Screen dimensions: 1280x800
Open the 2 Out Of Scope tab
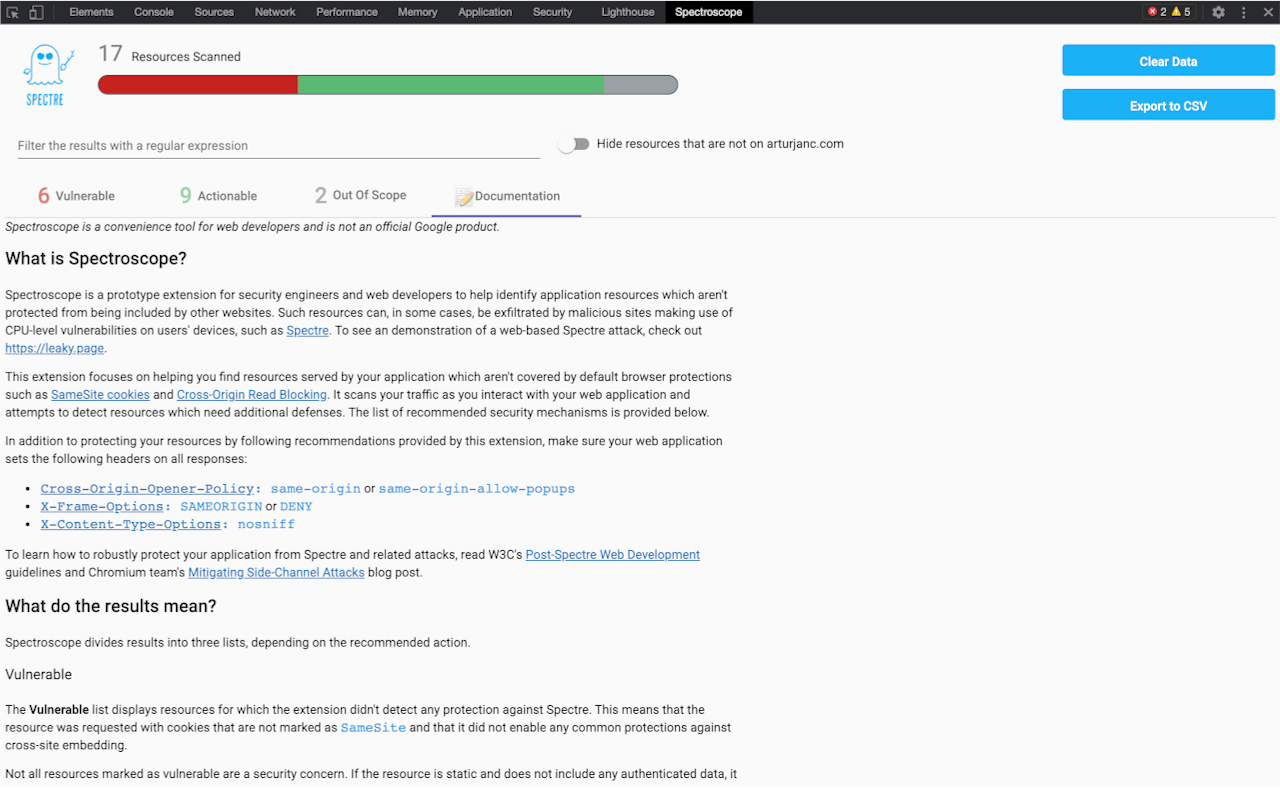pos(360,196)
